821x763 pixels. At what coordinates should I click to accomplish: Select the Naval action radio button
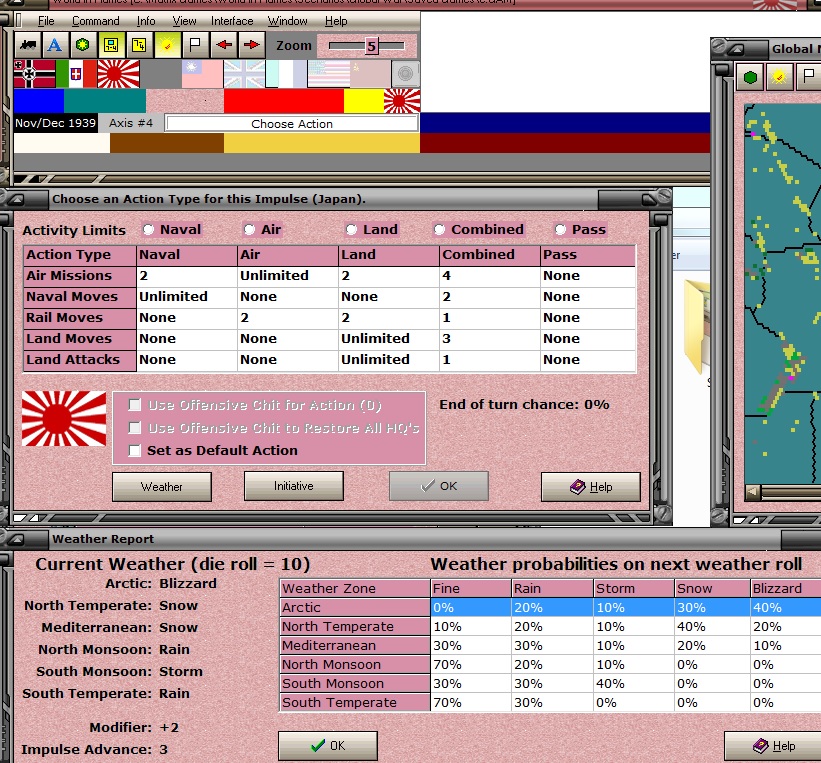click(149, 229)
